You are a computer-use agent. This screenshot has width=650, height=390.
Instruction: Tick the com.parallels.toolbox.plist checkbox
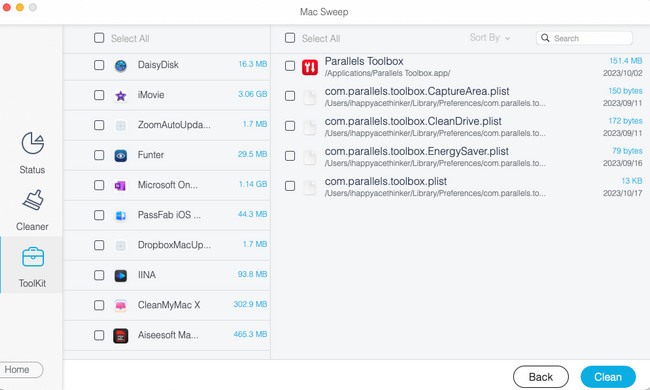point(290,186)
